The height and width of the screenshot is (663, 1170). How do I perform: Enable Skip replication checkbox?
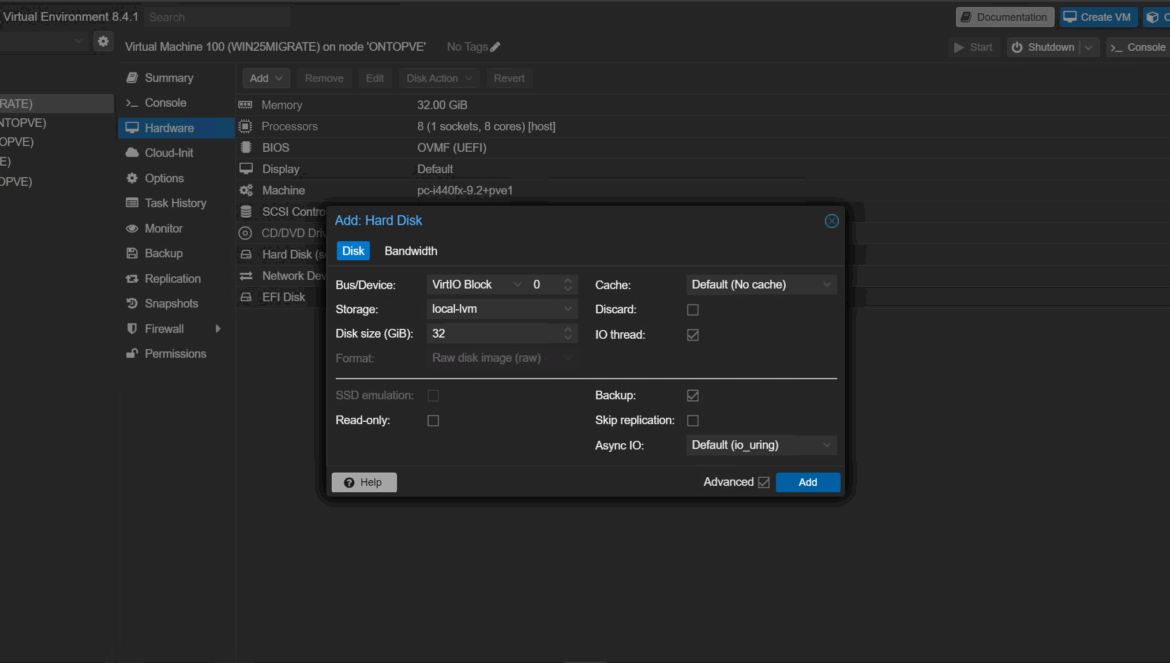coord(692,421)
